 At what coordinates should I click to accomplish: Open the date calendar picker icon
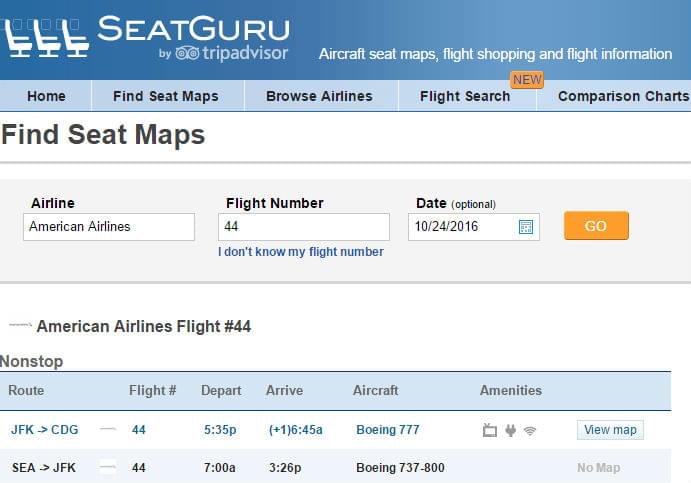526,227
